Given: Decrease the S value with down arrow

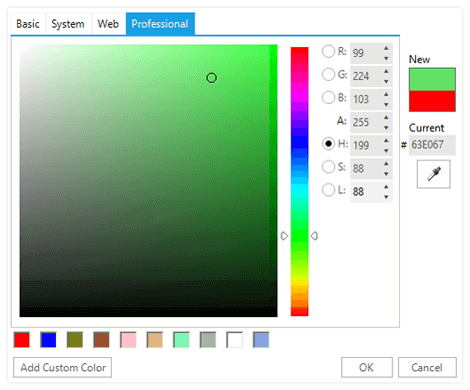Looking at the screenshot, I should click(386, 174).
